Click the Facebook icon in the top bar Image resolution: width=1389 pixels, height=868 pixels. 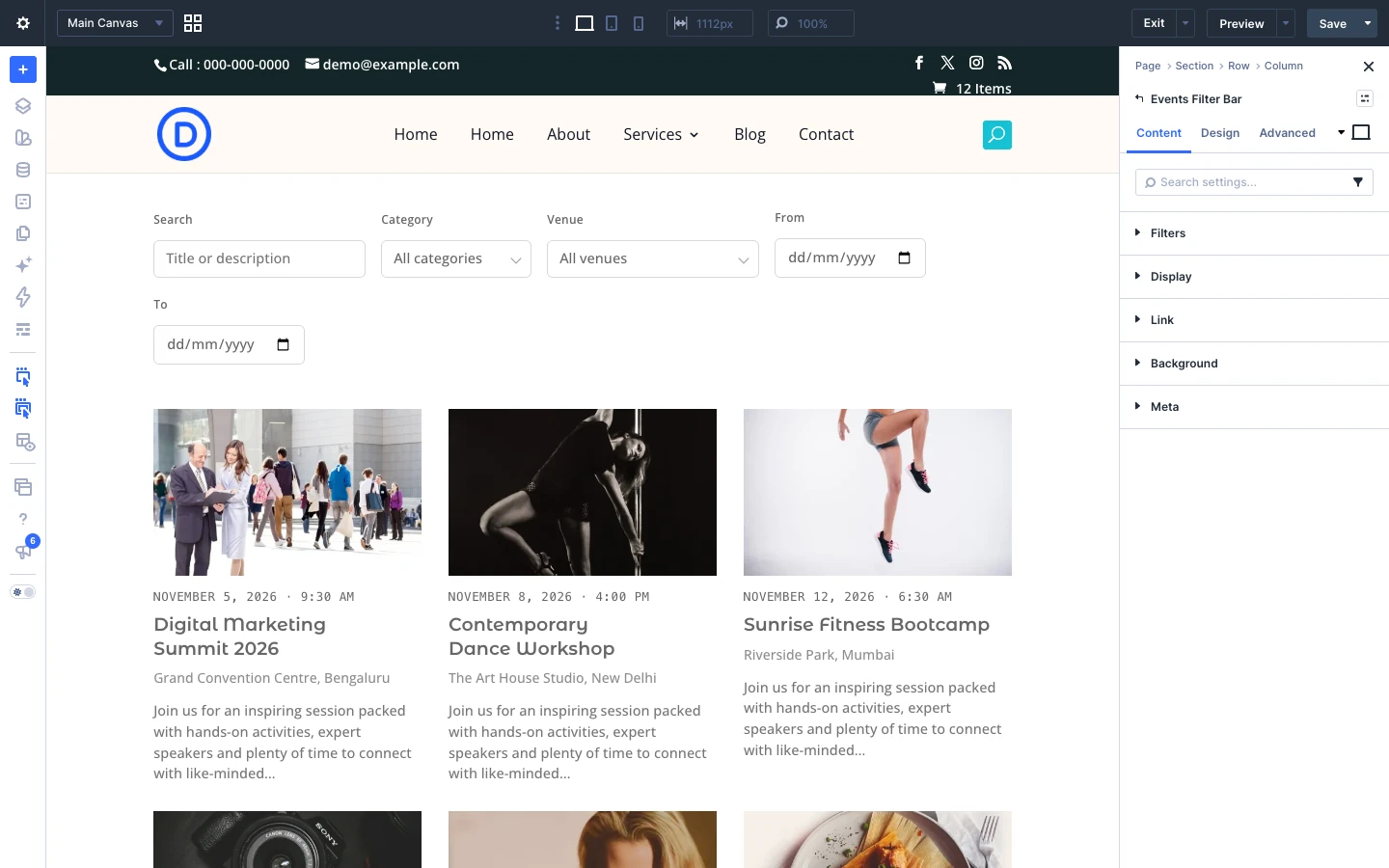919,63
